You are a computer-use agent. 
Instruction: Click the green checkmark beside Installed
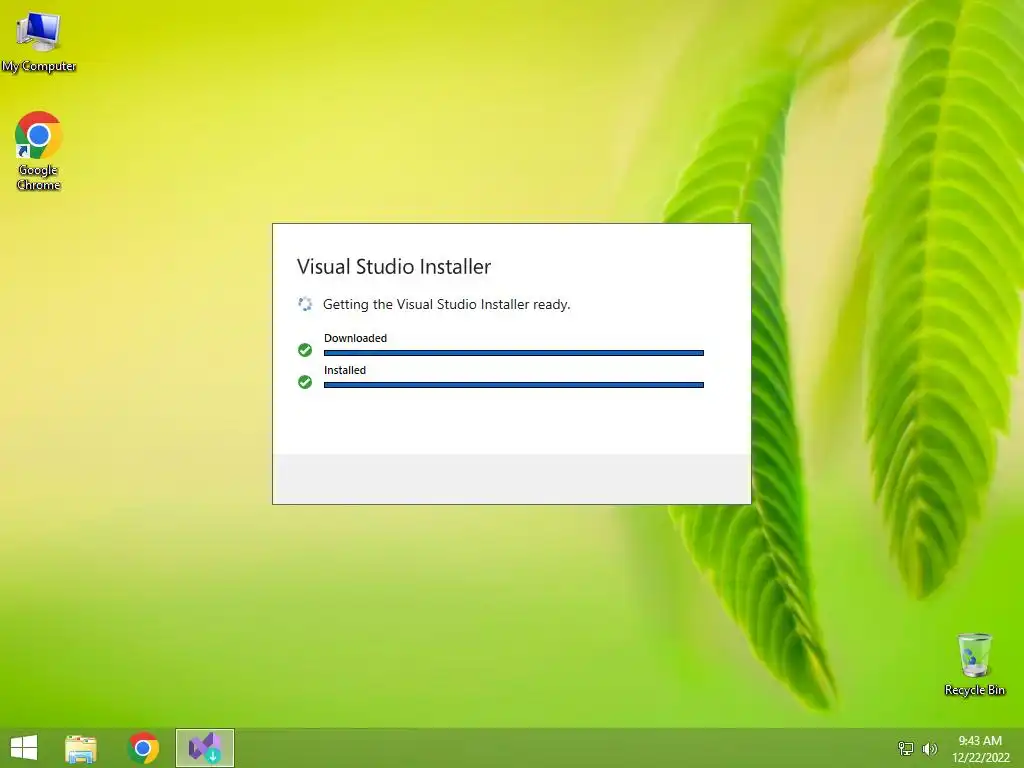point(305,382)
